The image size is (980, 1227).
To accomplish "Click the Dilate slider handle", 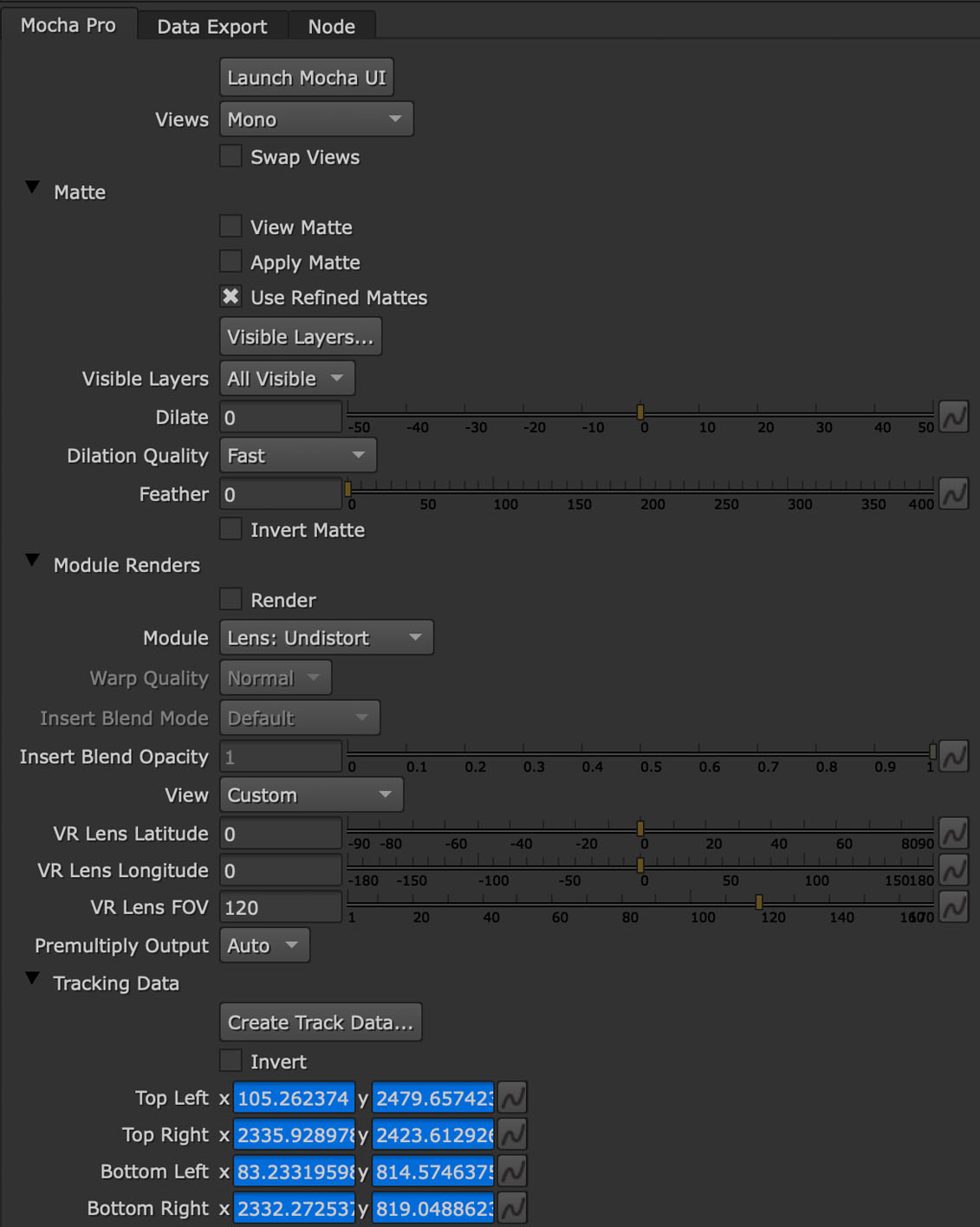I will (640, 411).
